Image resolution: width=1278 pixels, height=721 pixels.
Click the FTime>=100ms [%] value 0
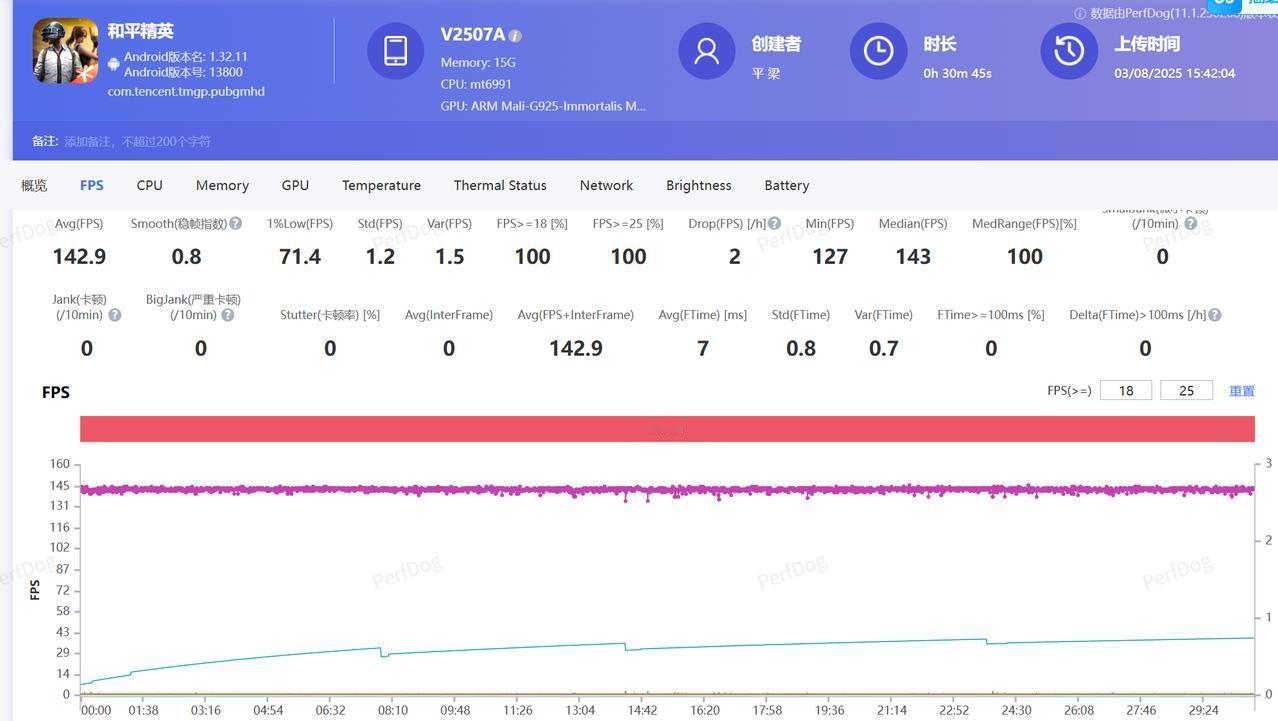991,348
